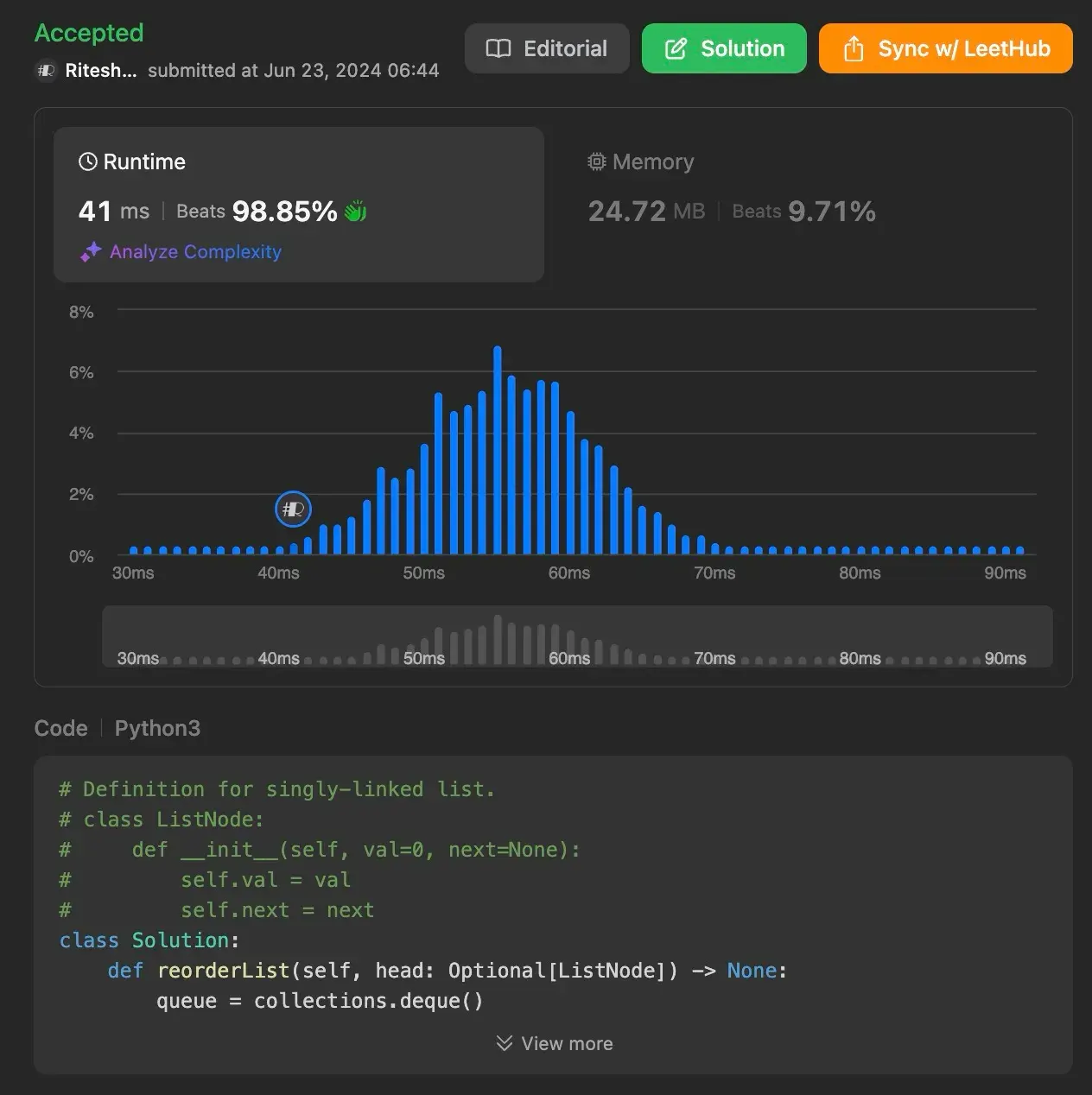Click the book icon on Editorial button

498,48
